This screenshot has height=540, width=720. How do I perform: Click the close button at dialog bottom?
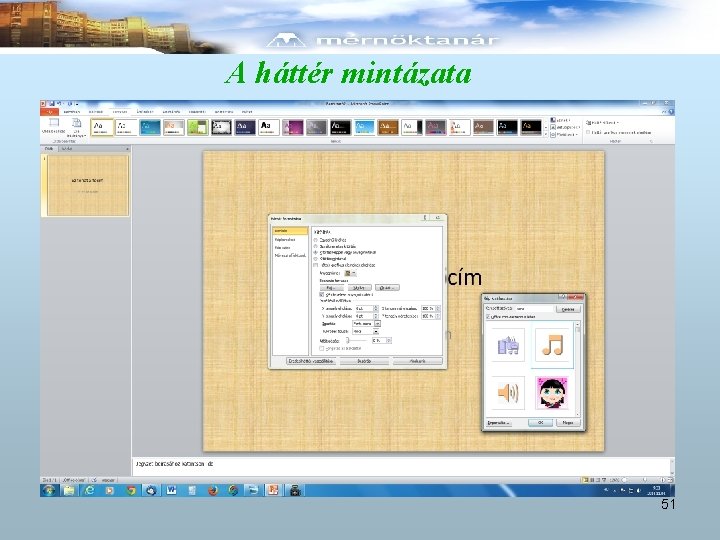pos(364,361)
